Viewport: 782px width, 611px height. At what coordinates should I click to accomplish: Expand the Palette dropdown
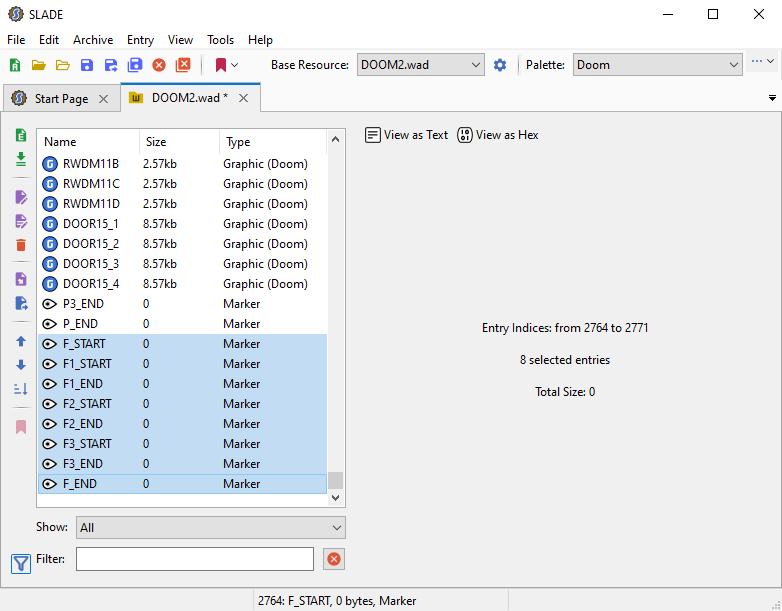pyautogui.click(x=656, y=65)
